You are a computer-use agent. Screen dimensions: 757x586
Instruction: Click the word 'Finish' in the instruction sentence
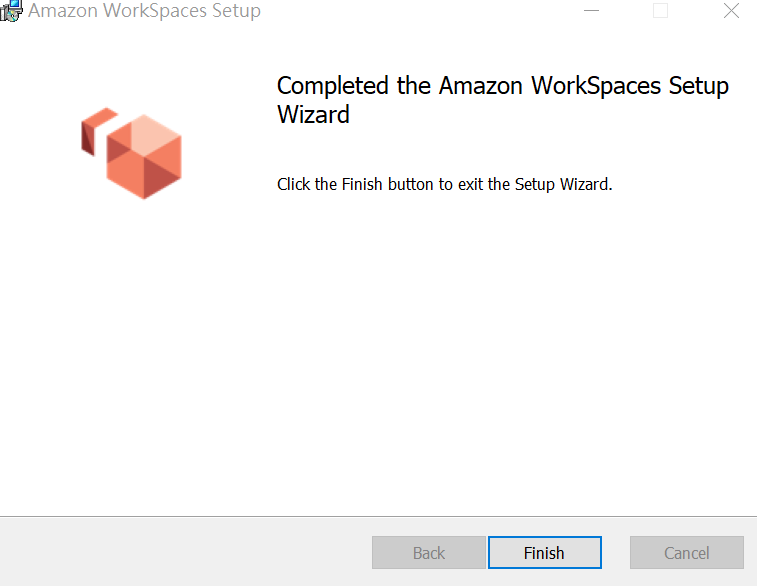point(357,185)
